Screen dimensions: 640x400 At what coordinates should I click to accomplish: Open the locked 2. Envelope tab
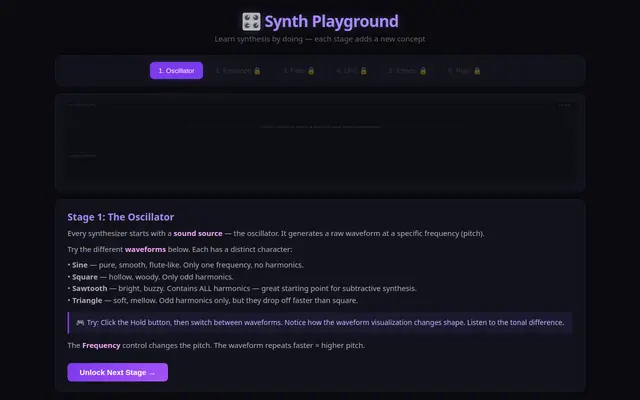[x=238, y=71]
